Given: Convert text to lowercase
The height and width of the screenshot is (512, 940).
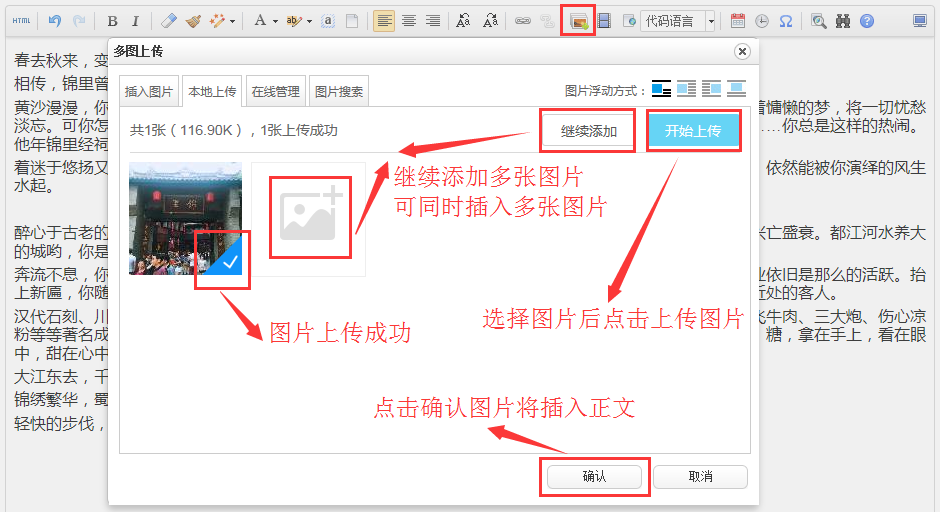Looking at the screenshot, I should click(490, 21).
